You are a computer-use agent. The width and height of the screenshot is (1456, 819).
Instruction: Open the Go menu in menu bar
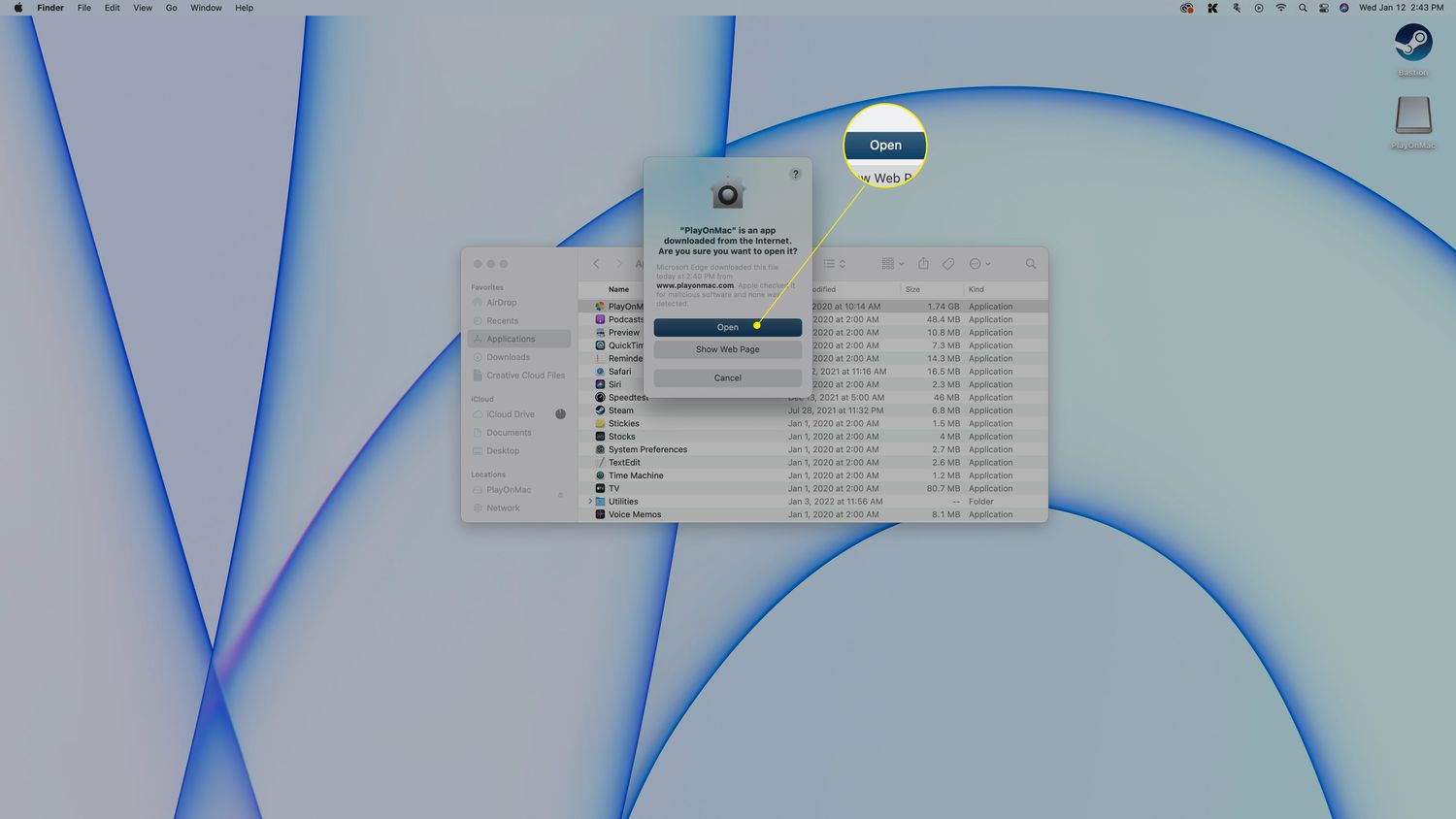coord(171,8)
